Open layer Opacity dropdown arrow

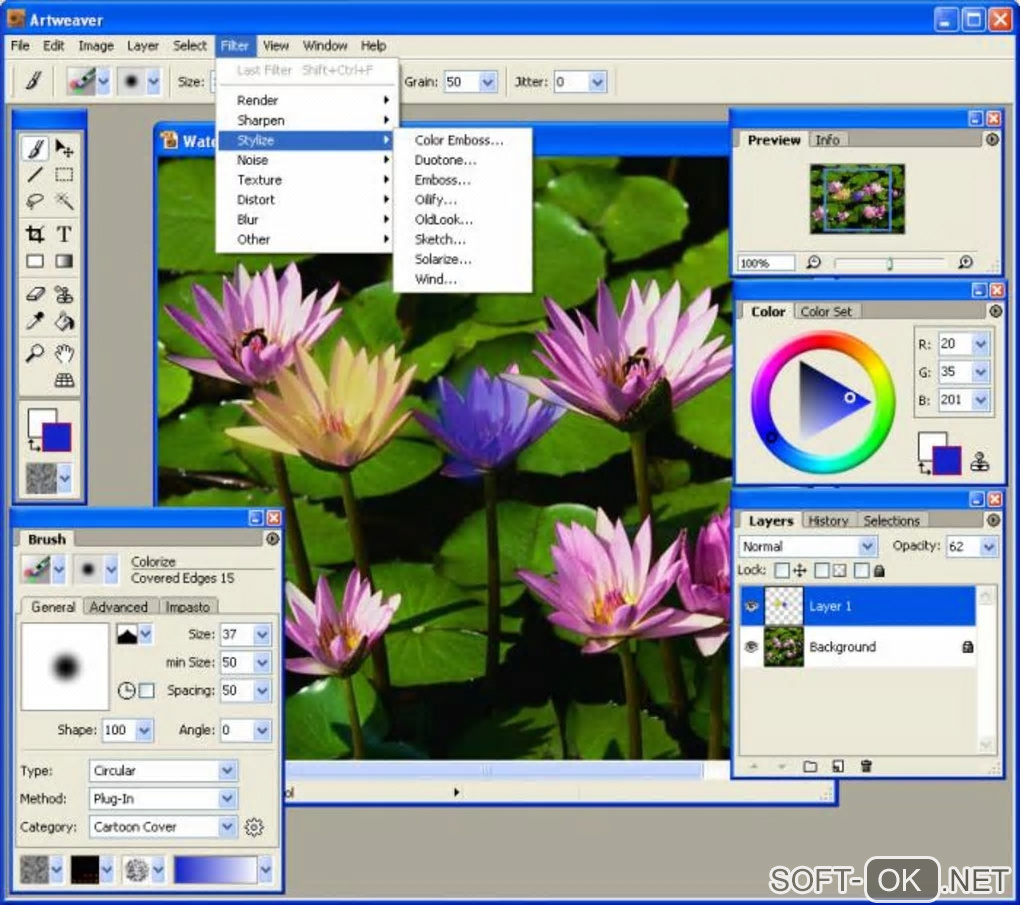click(x=989, y=547)
